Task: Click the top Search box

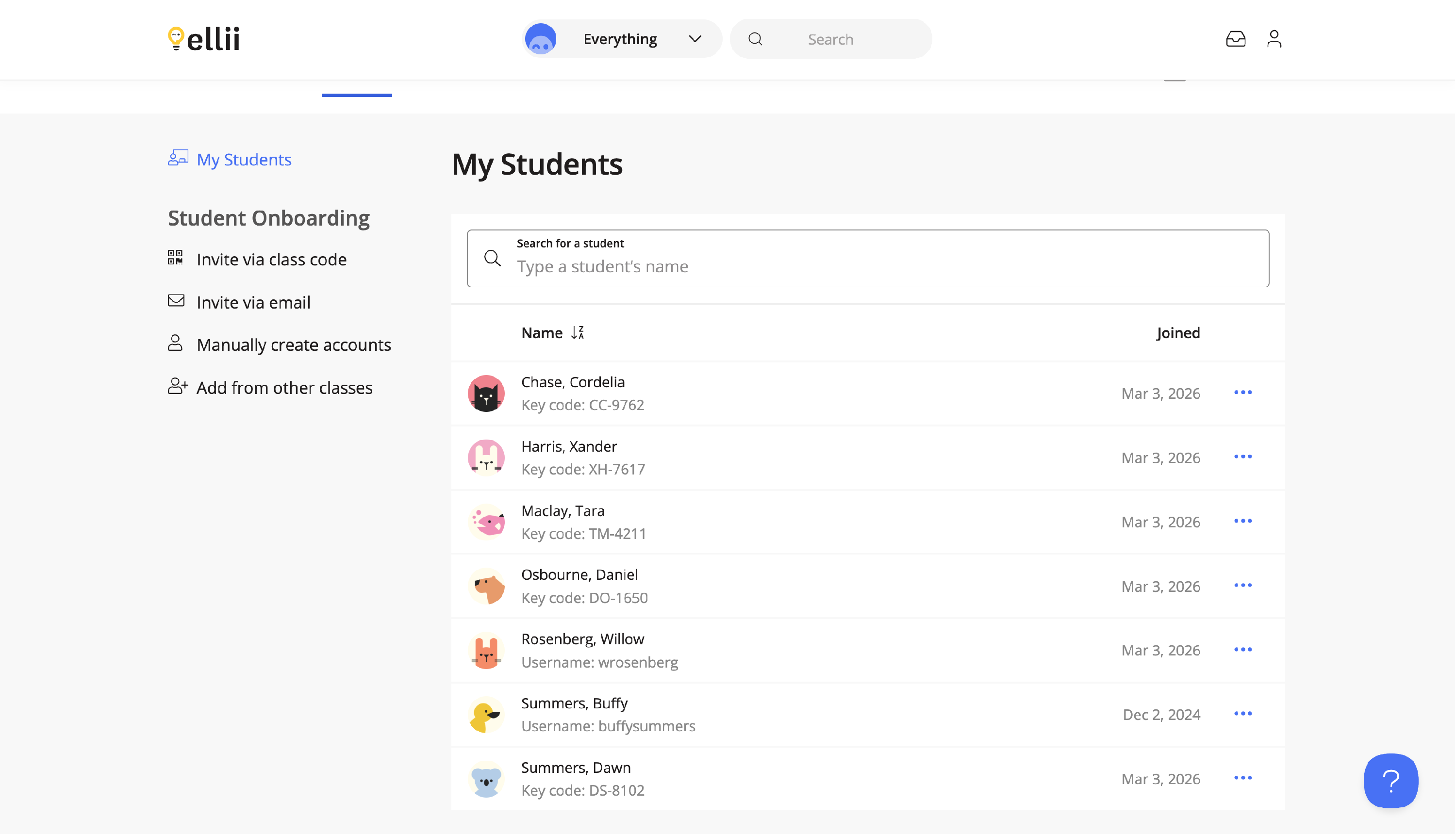Action: pos(843,39)
